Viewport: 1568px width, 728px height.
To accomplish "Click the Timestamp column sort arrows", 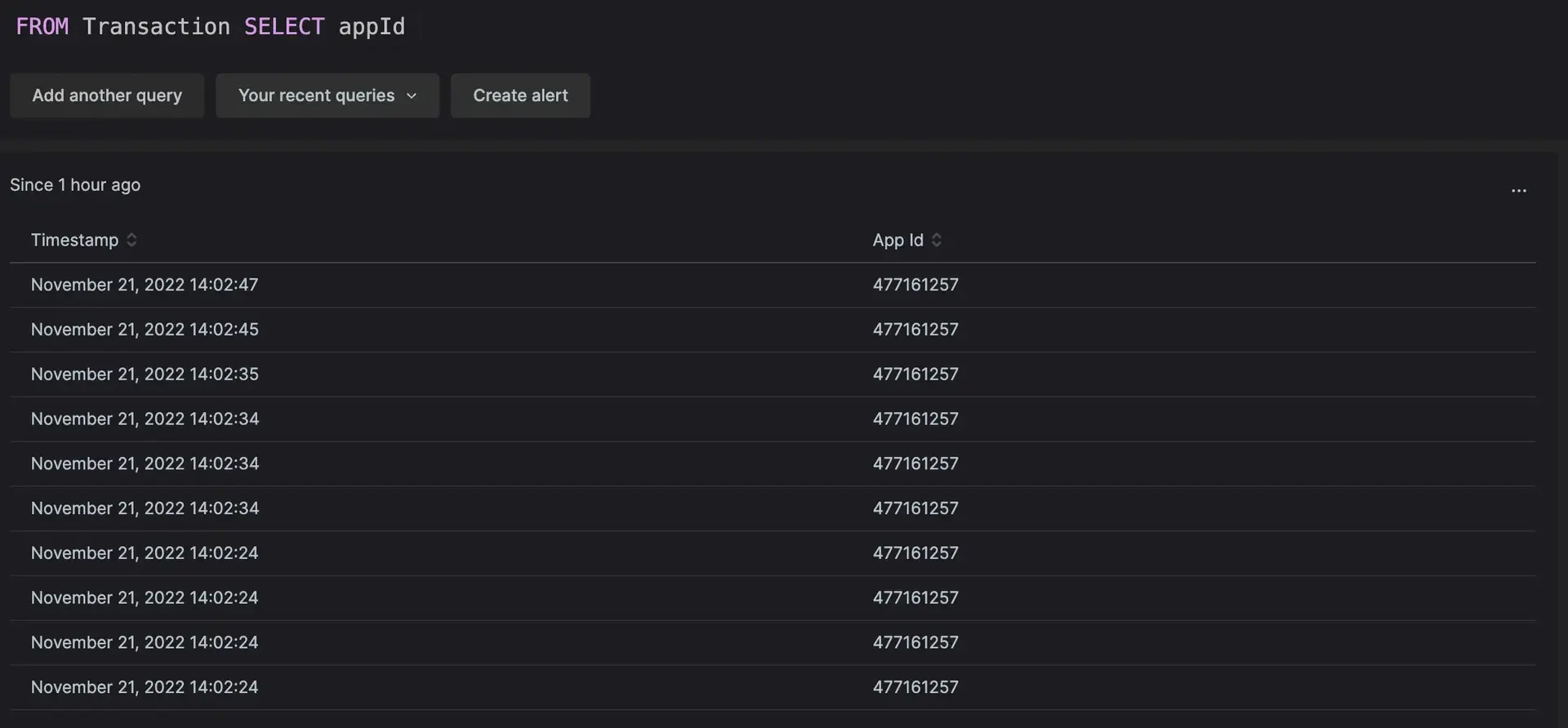I will tap(131, 240).
